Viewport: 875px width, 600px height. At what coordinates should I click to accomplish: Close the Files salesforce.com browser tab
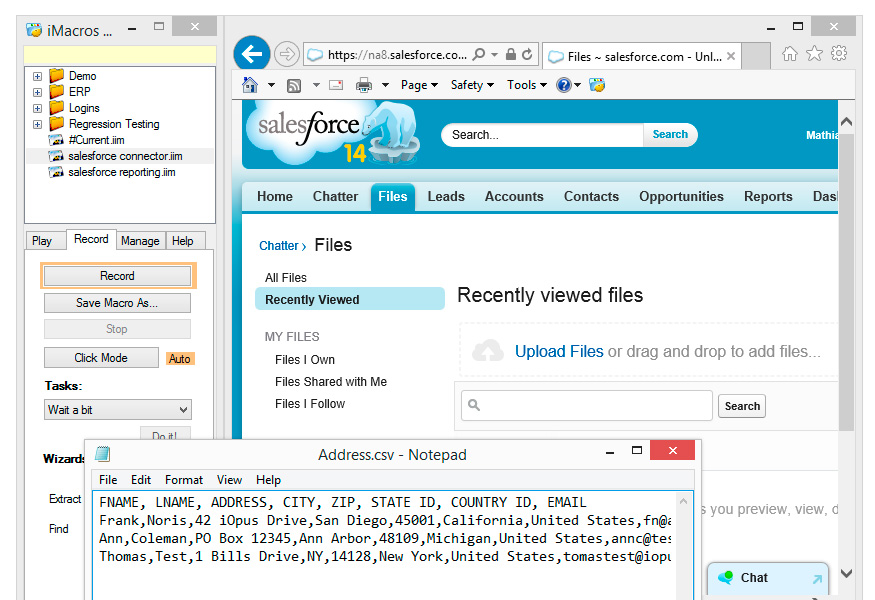(730, 56)
